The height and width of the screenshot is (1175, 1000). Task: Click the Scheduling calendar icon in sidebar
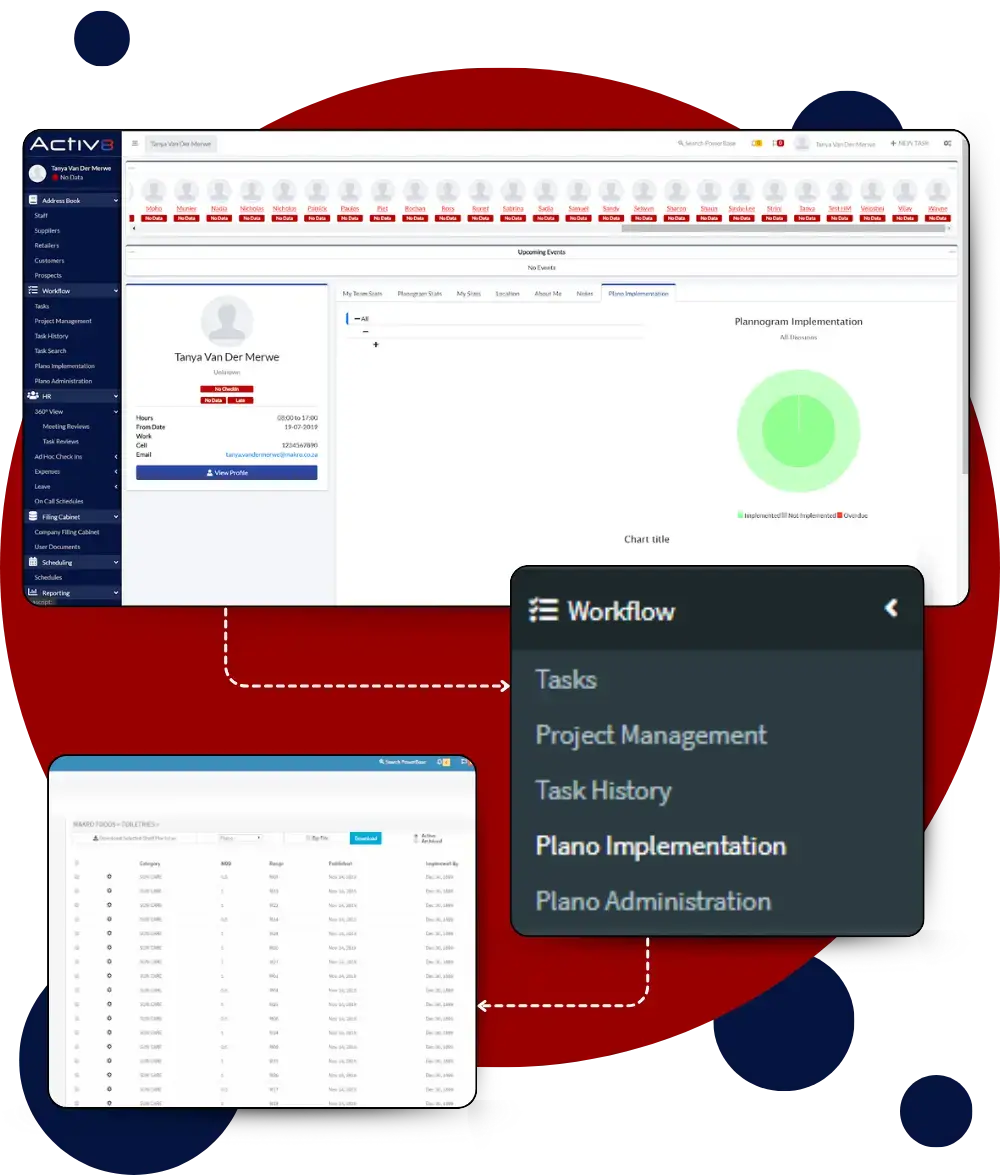33,562
